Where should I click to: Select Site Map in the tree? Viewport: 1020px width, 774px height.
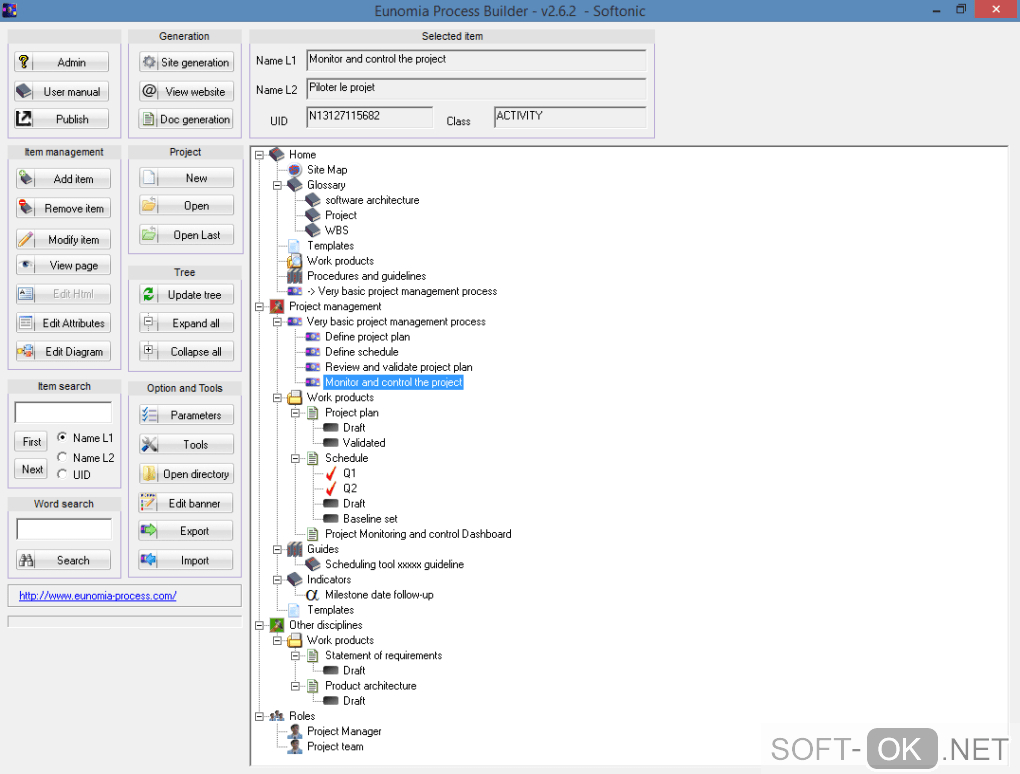(x=327, y=170)
